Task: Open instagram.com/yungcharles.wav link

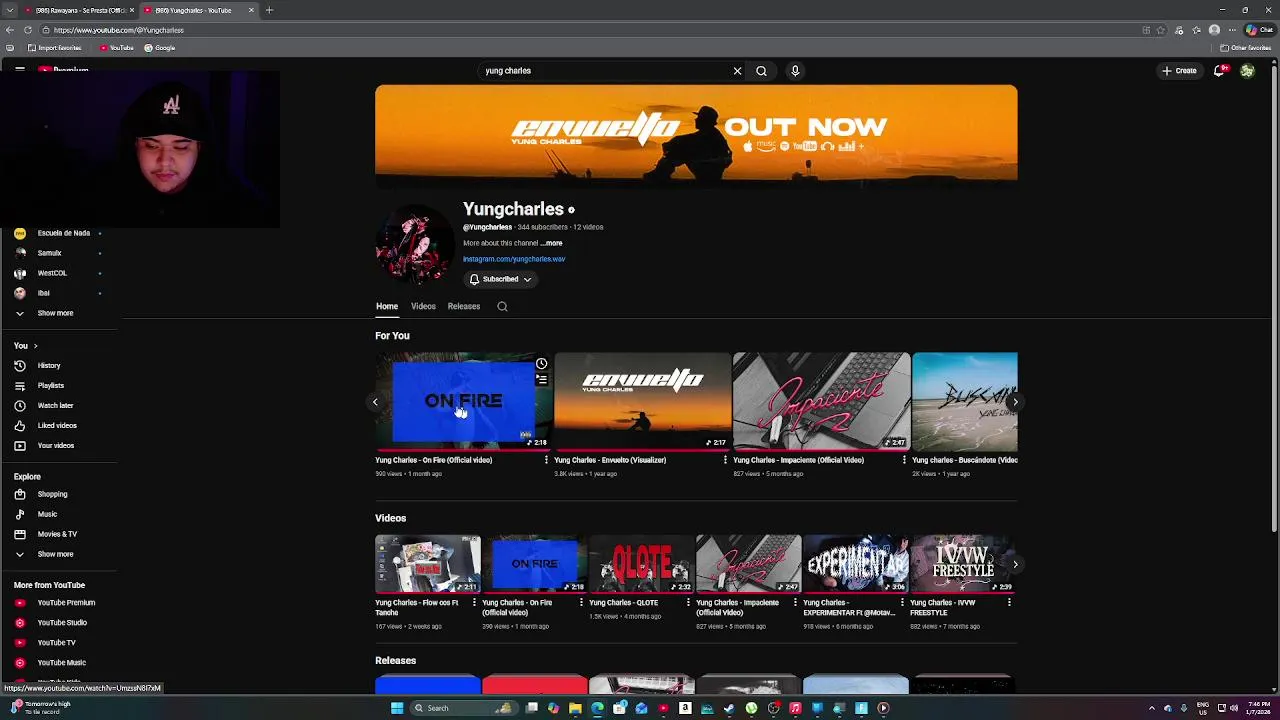Action: click(x=514, y=259)
